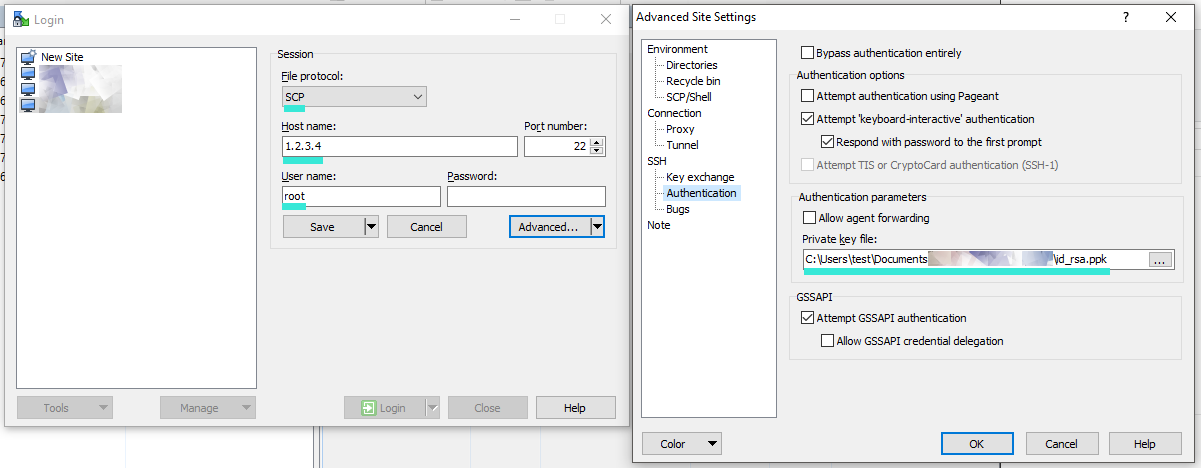This screenshot has width=1201, height=468.
Task: Click the private key browse ... button
Action: 1159,259
